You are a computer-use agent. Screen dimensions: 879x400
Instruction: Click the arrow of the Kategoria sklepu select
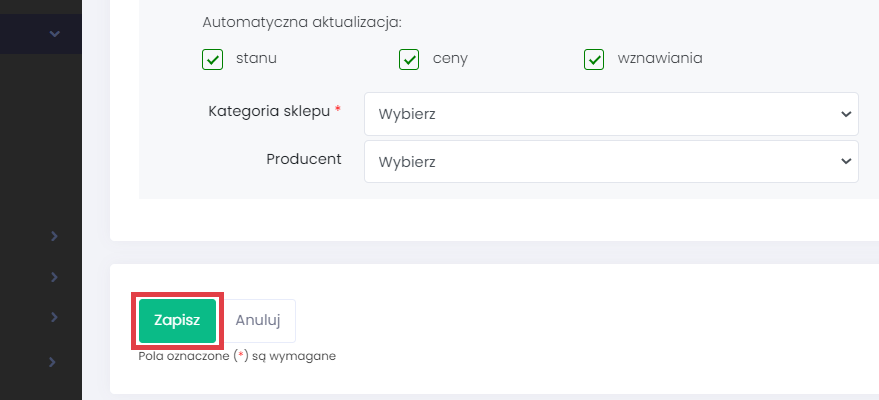[845, 114]
